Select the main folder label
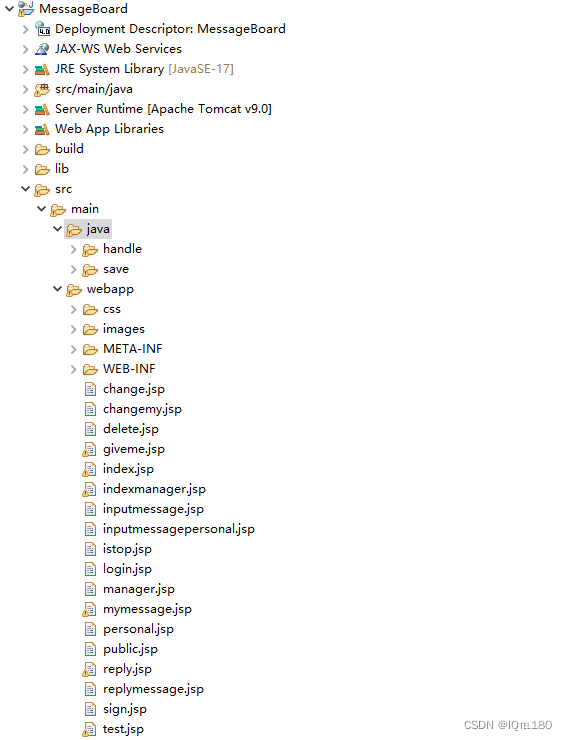The width and height of the screenshot is (567, 740). (x=85, y=209)
